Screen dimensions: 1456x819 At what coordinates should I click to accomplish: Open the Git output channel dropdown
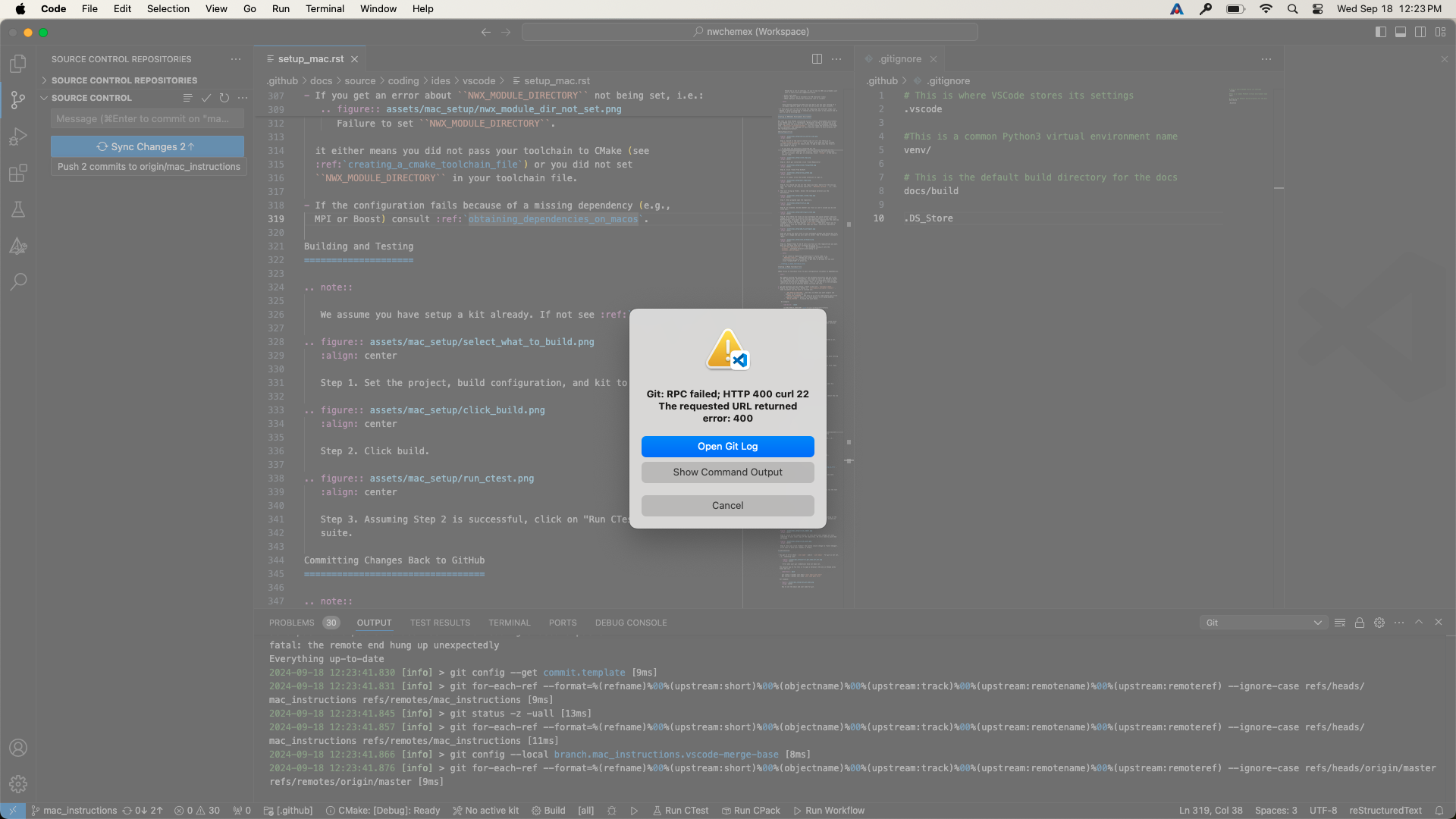tap(1263, 623)
